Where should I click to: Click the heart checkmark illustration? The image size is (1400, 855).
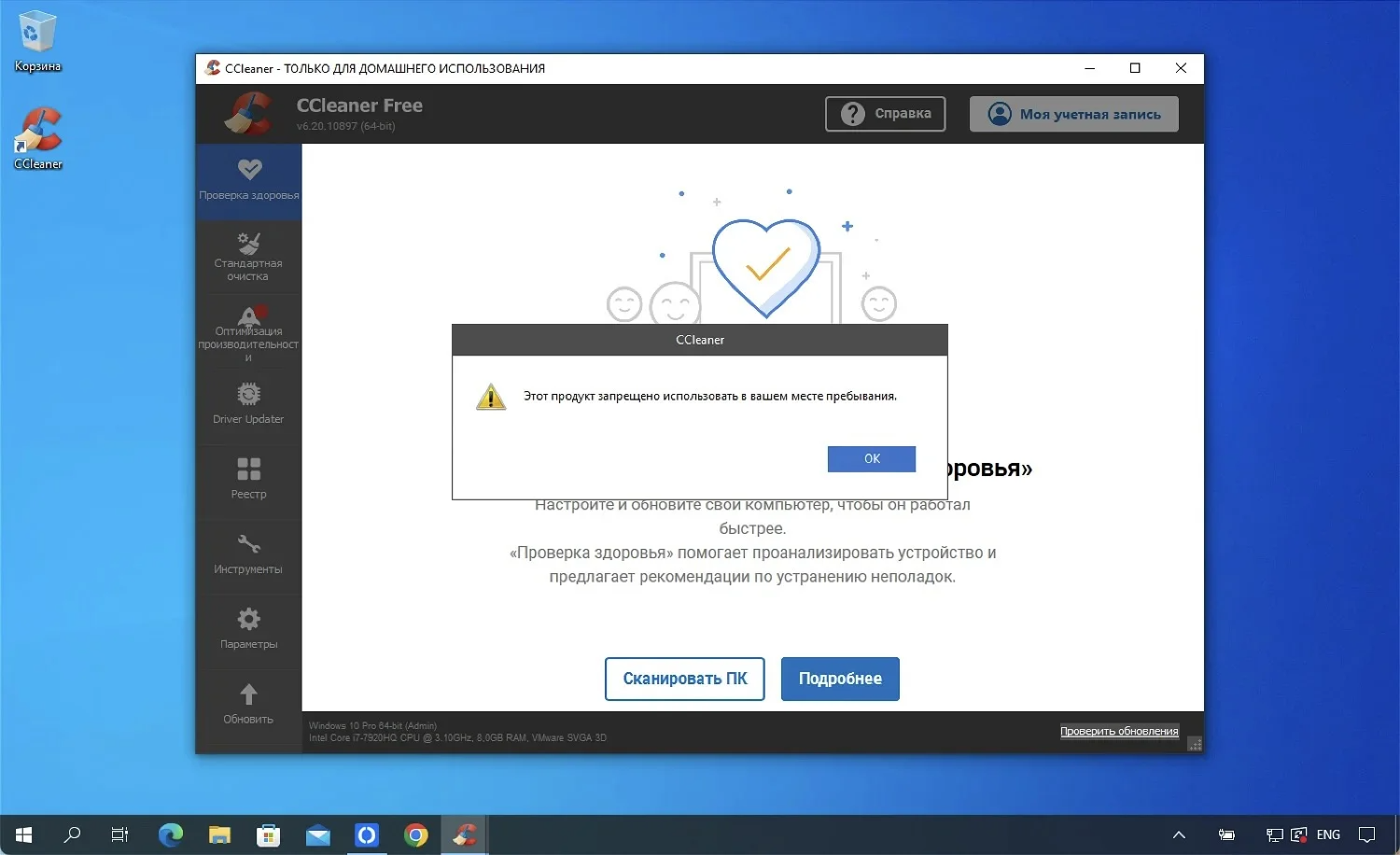tap(766, 267)
